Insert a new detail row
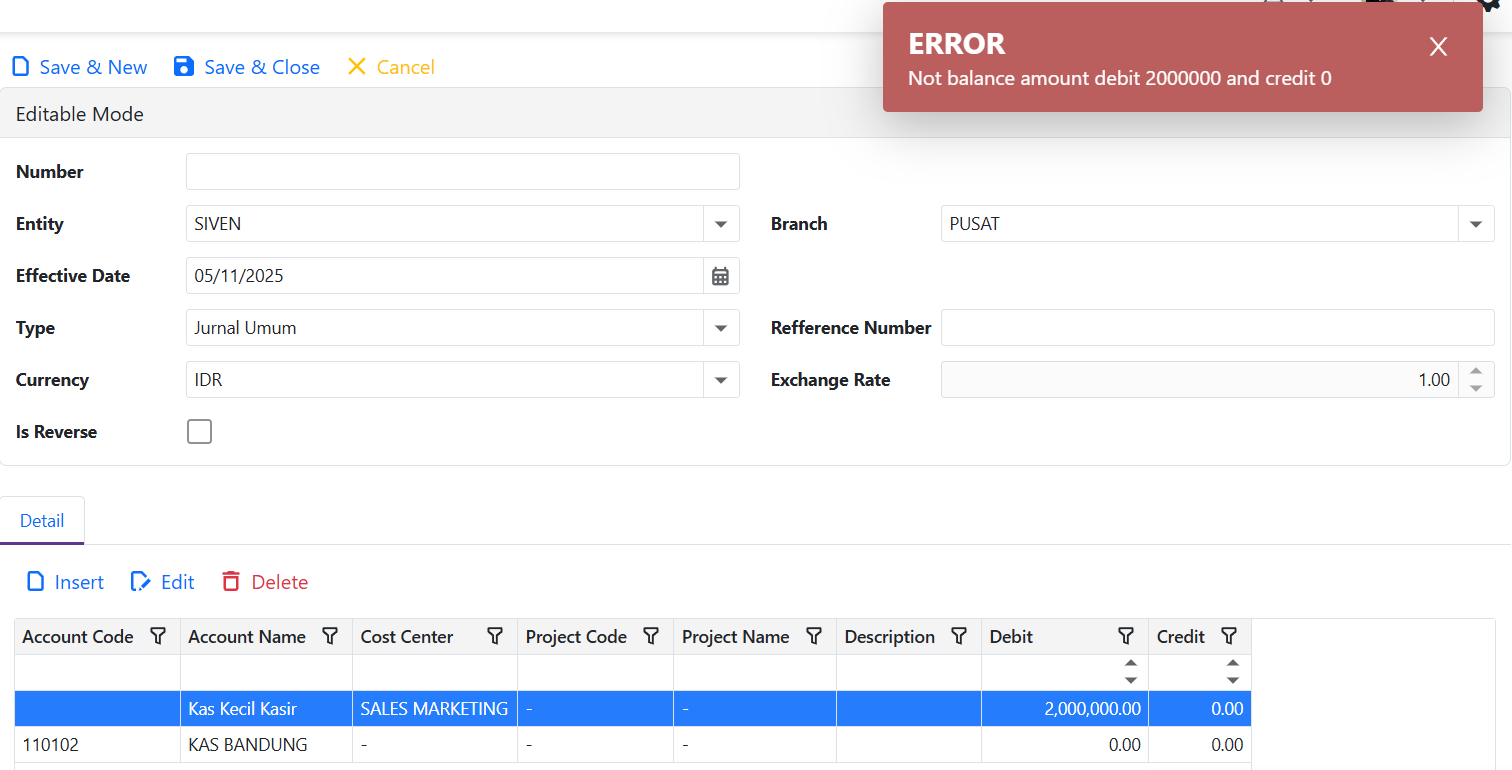 pos(65,582)
